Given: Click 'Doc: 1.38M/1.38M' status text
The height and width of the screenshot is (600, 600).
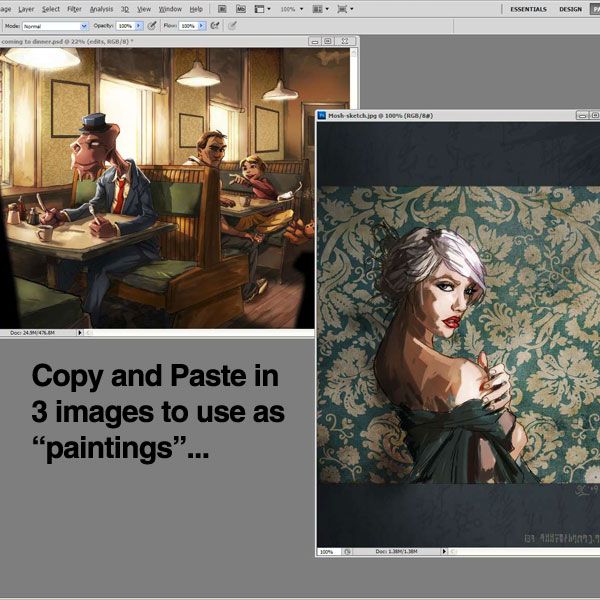Looking at the screenshot, I should click(396, 551).
